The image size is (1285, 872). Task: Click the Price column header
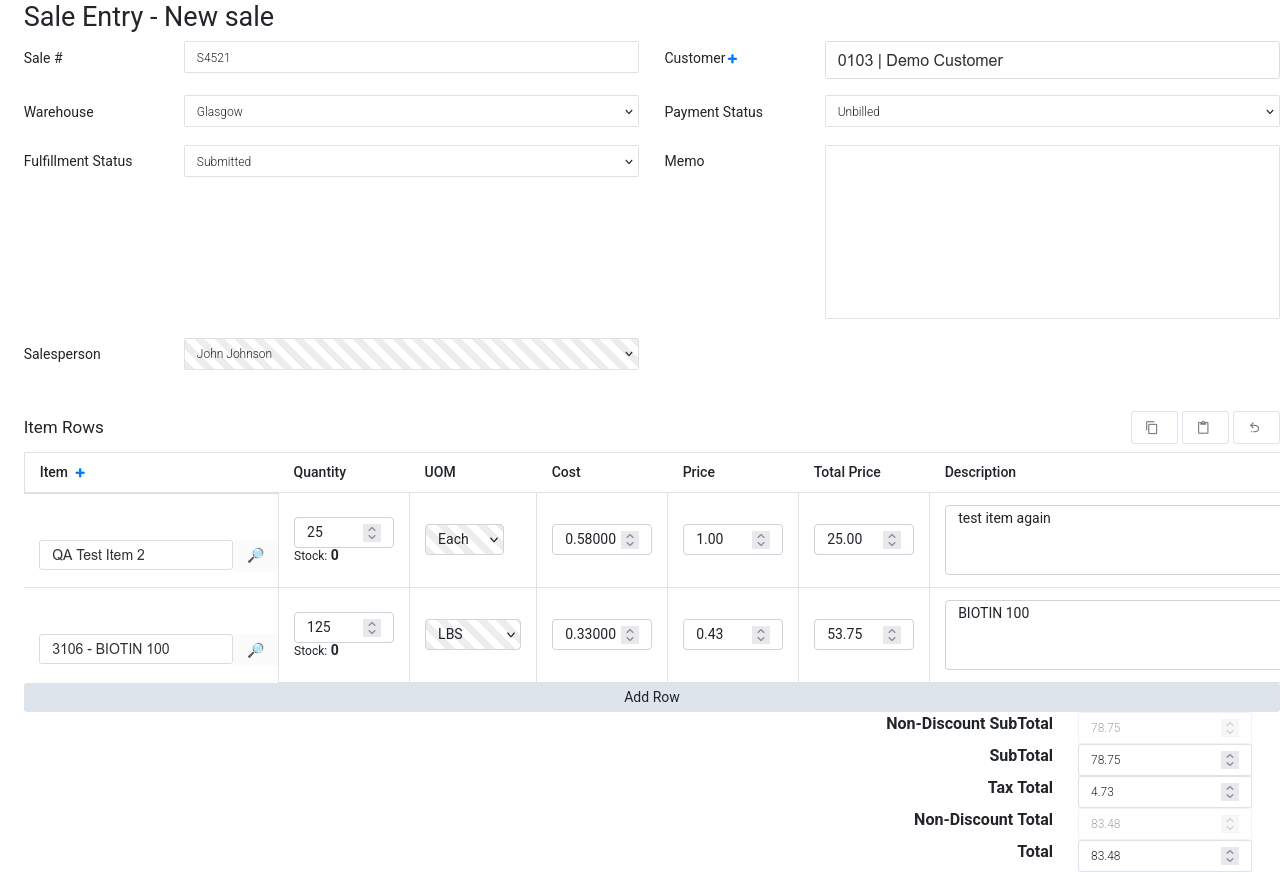coord(699,472)
